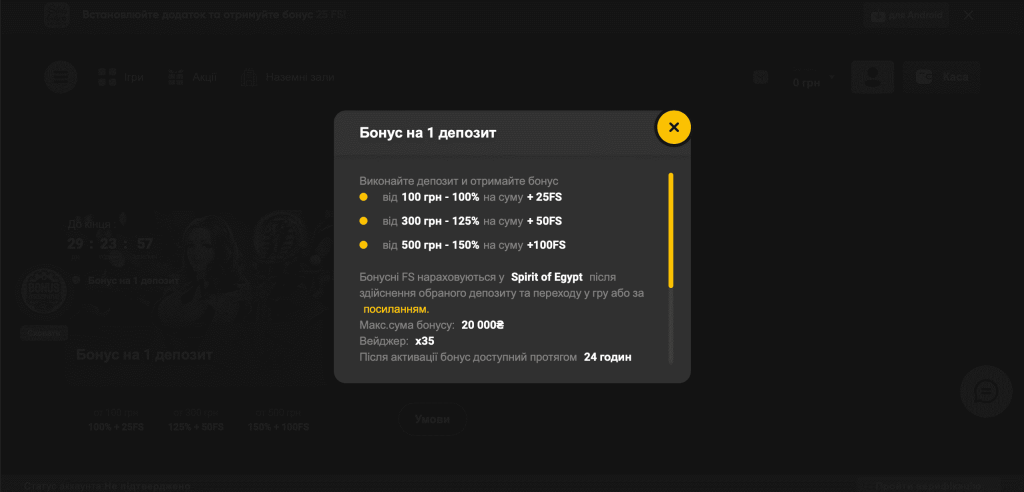Viewport: 1024px width, 492px height.
Task: Click the notifications icon beside balance
Action: [x=761, y=77]
